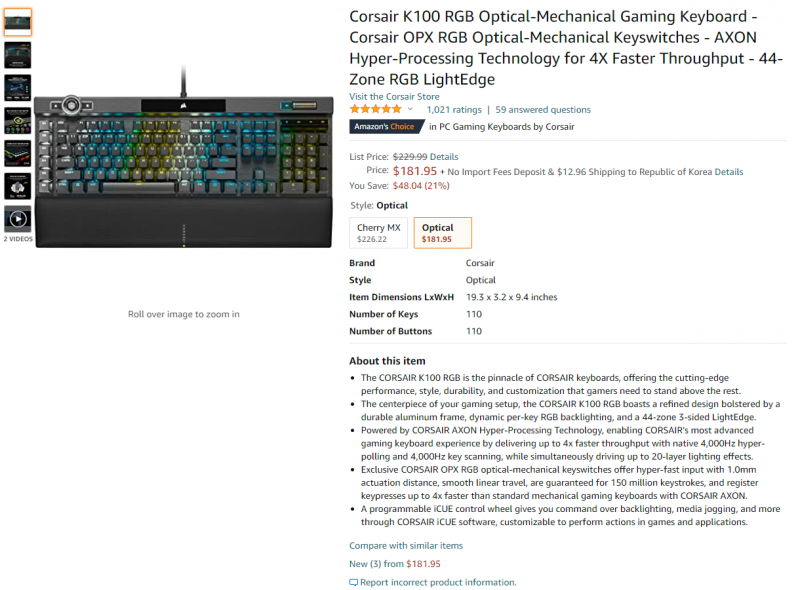Select the first keyboard thumbnail image
Image resolution: width=800 pixels, height=590 pixels.
[x=18, y=22]
